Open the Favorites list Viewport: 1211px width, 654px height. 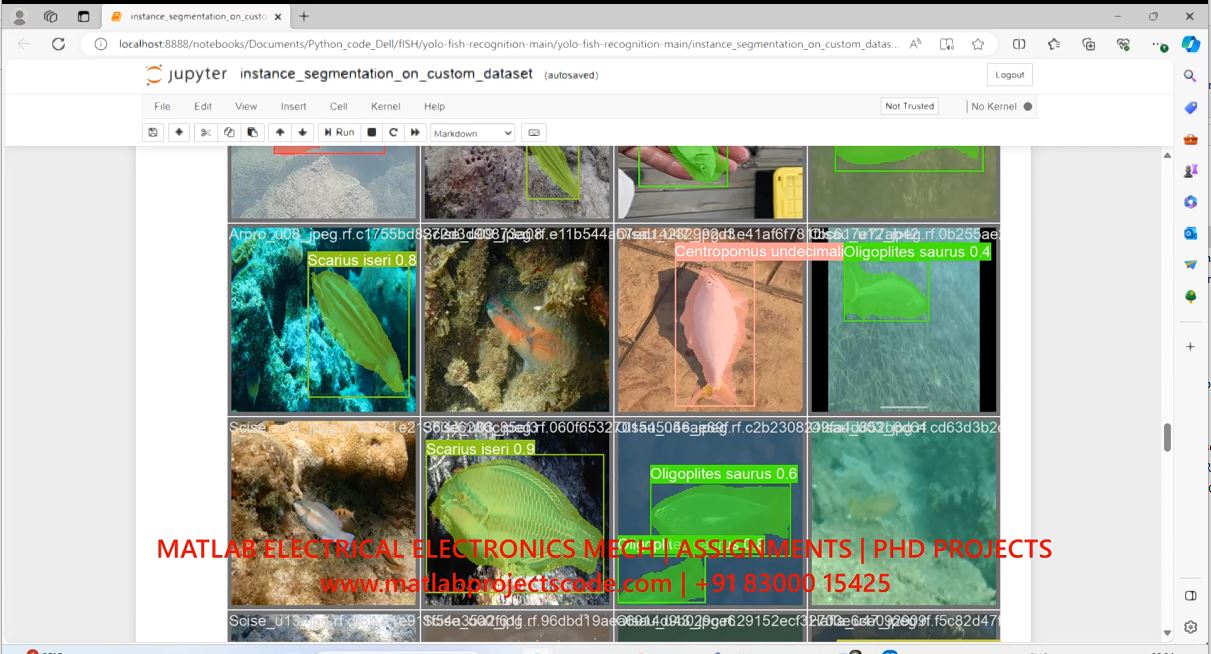1054,44
